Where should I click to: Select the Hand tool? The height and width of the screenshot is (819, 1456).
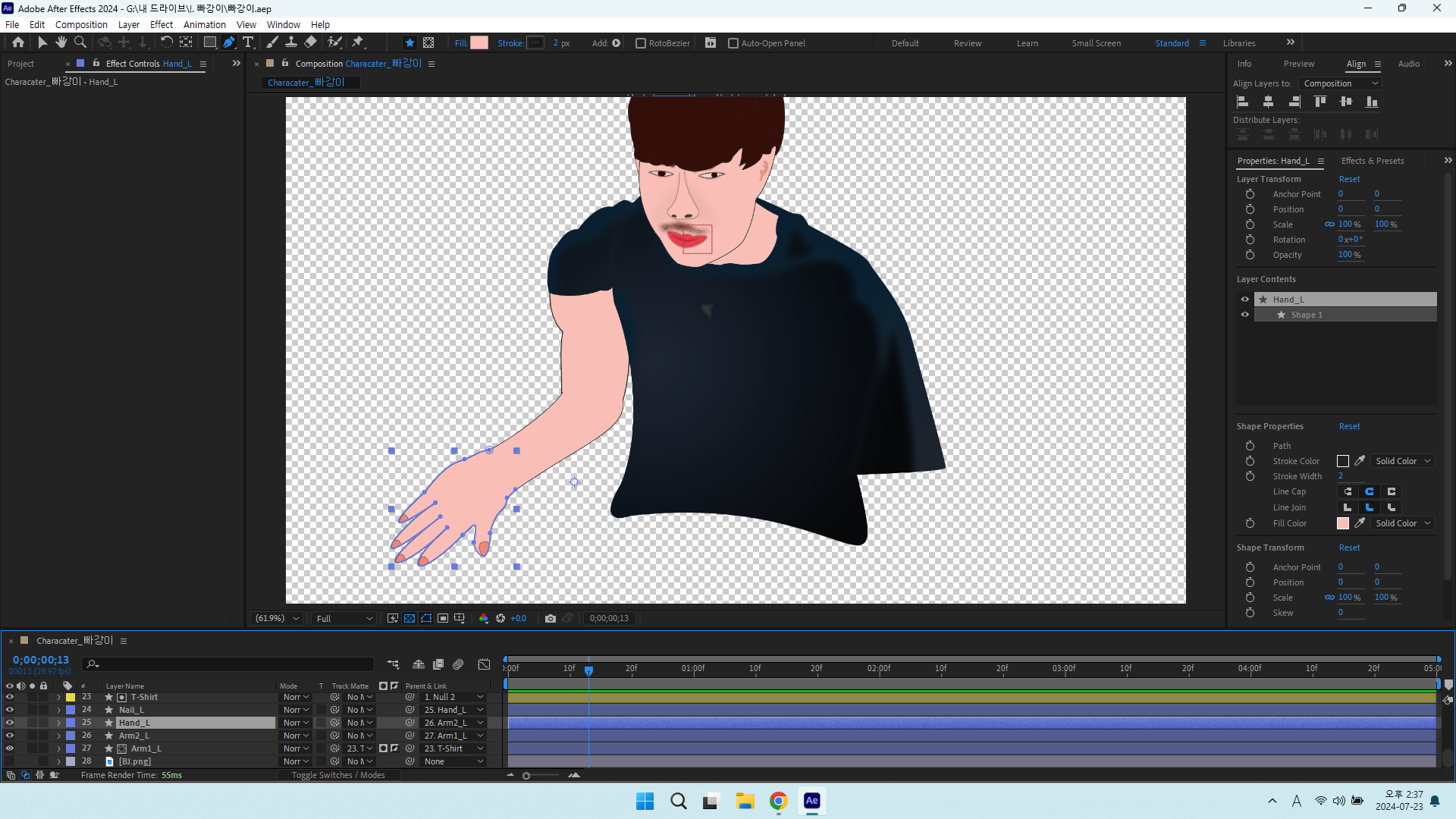61,42
